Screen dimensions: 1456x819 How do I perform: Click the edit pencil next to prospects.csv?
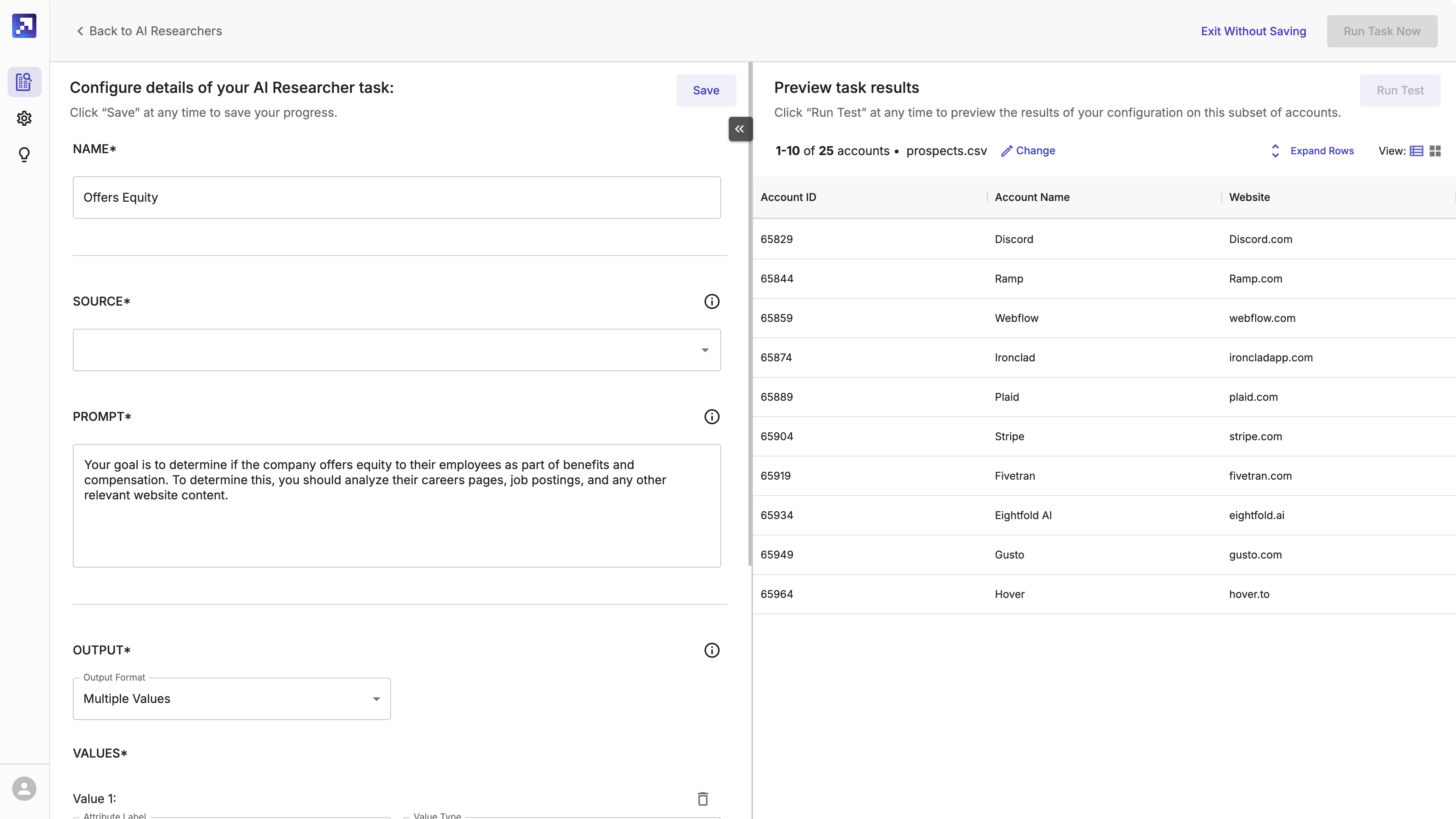(1008, 151)
